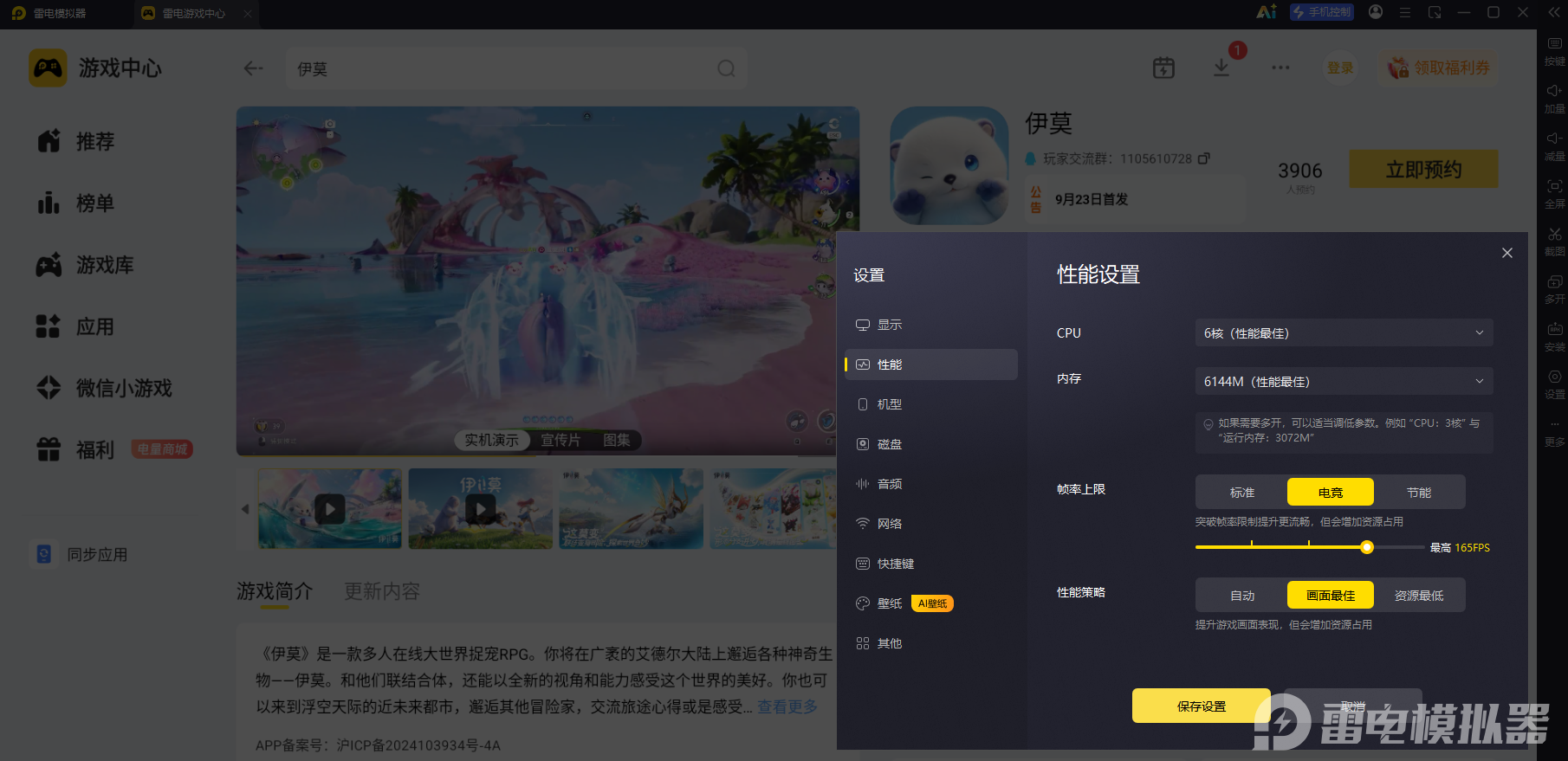Image resolution: width=1568 pixels, height=761 pixels.
Task: Open 音频 settings category
Action: 931,484
